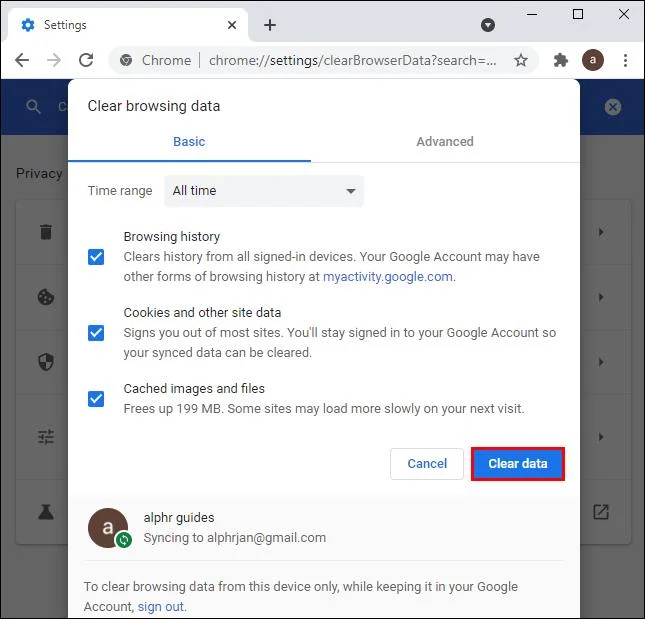Screen dimensions: 645x619
Task: Click the external link open icon
Action: [601, 512]
